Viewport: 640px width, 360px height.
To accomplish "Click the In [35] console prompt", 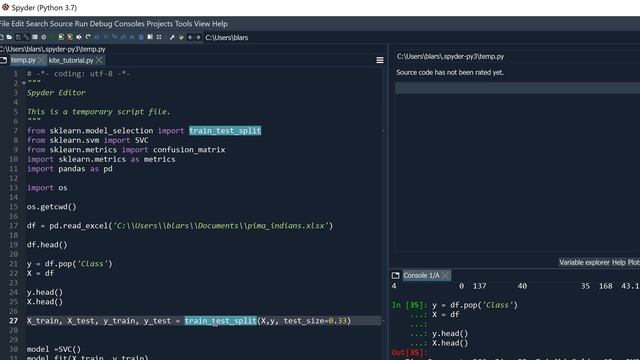I will click(x=409, y=305).
